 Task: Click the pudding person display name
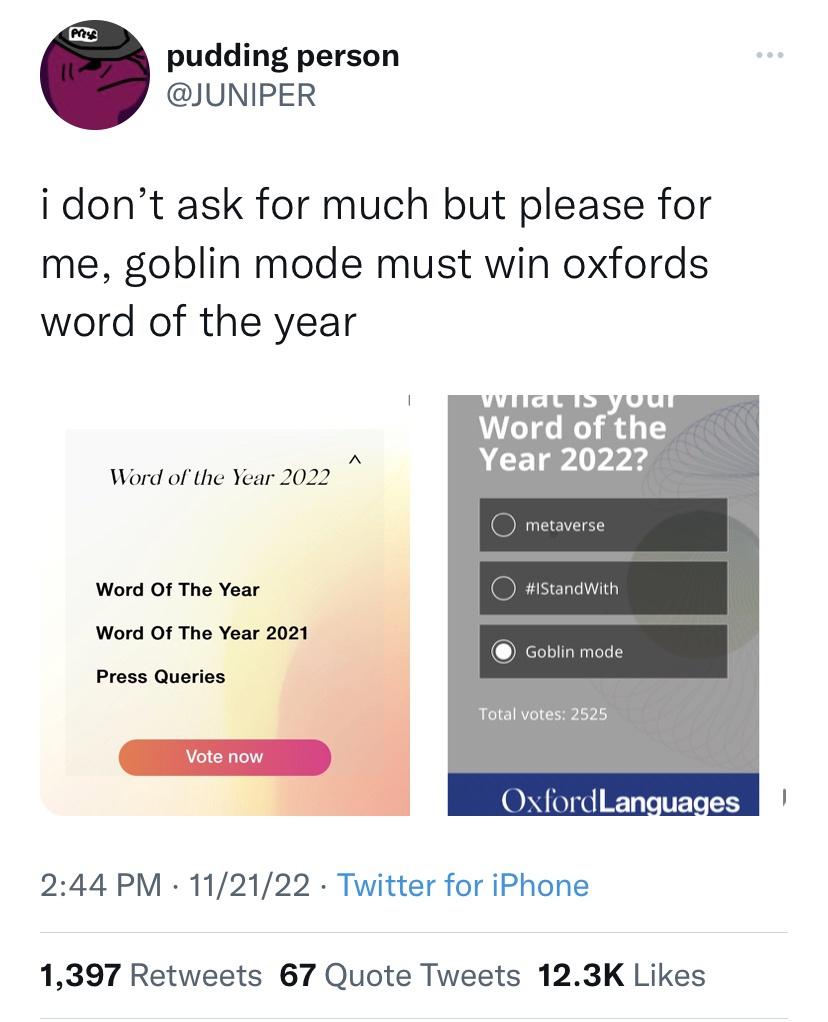282,56
